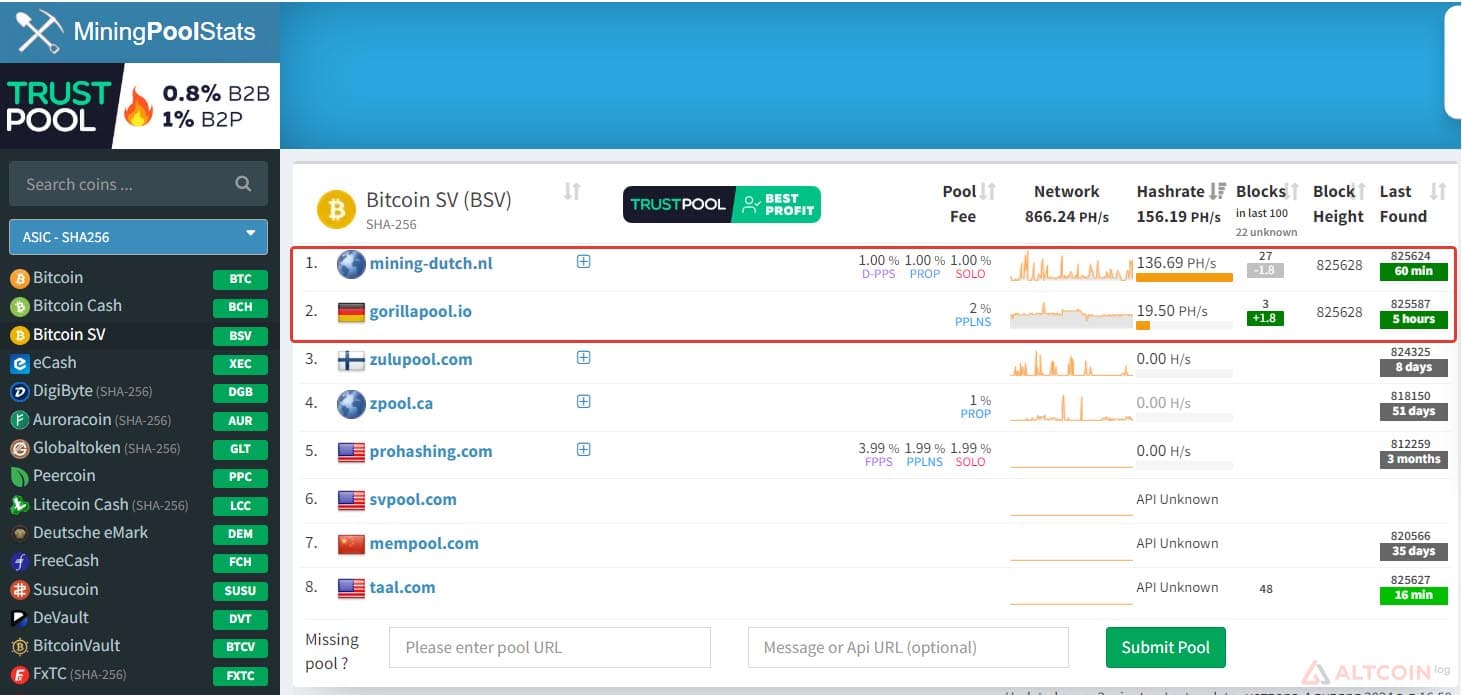Viewport: 1462px width, 695px height.
Task: Click the eCash coin icon
Action: tap(19, 363)
